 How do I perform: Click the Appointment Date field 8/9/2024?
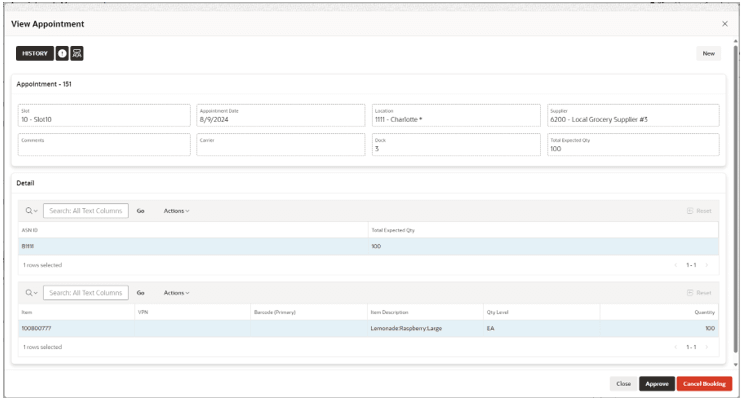tap(281, 115)
